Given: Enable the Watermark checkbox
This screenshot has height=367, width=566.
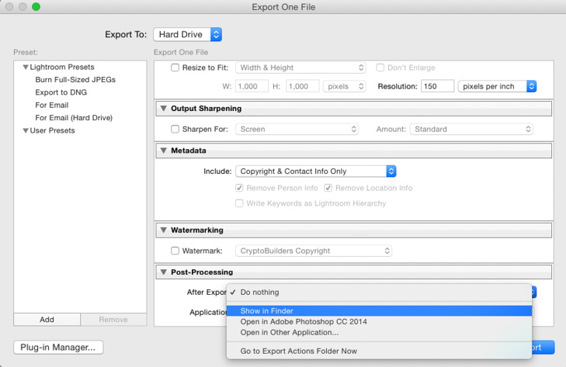Looking at the screenshot, I should (175, 251).
